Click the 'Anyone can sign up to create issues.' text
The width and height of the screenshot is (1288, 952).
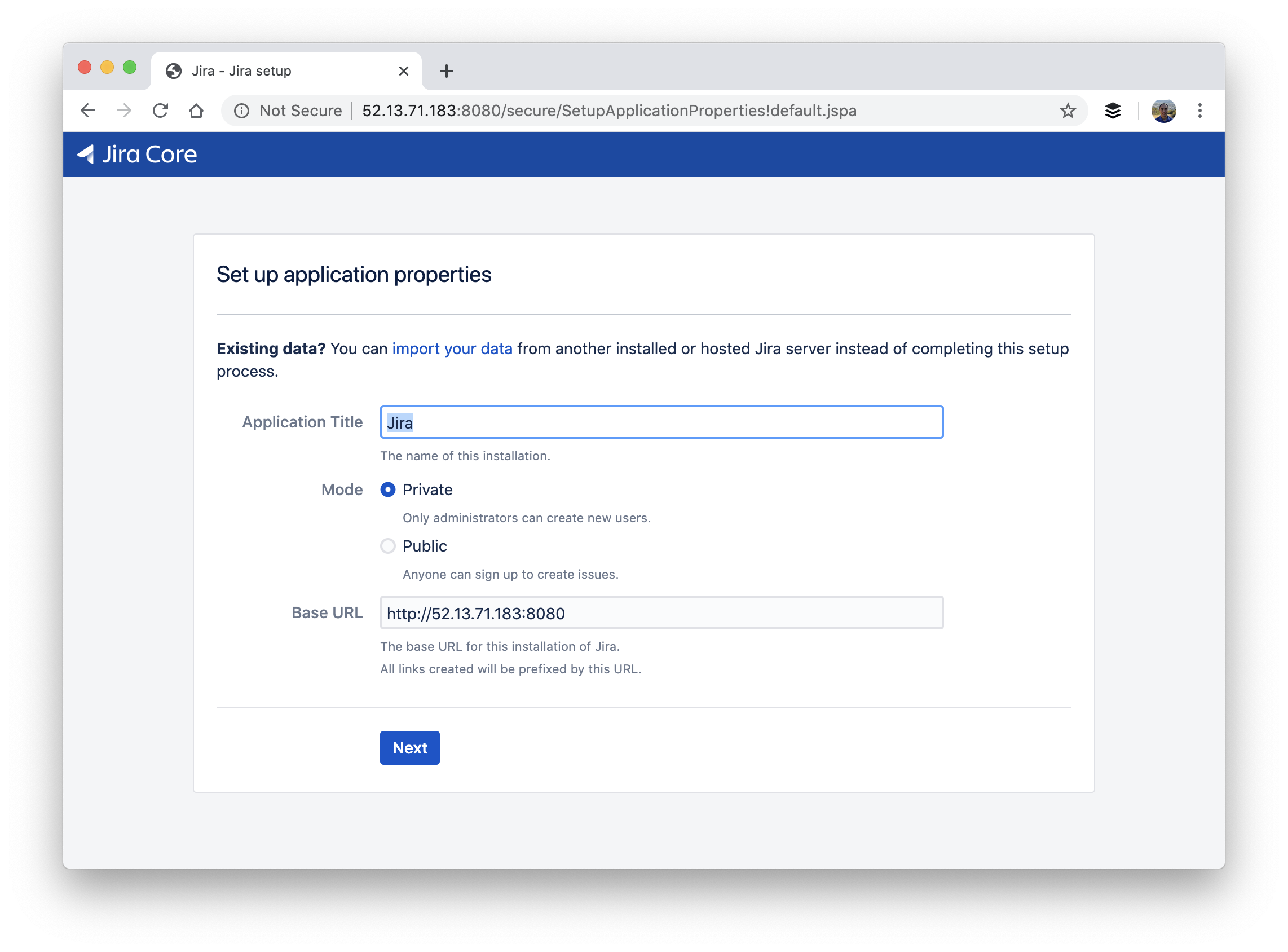[510, 575]
